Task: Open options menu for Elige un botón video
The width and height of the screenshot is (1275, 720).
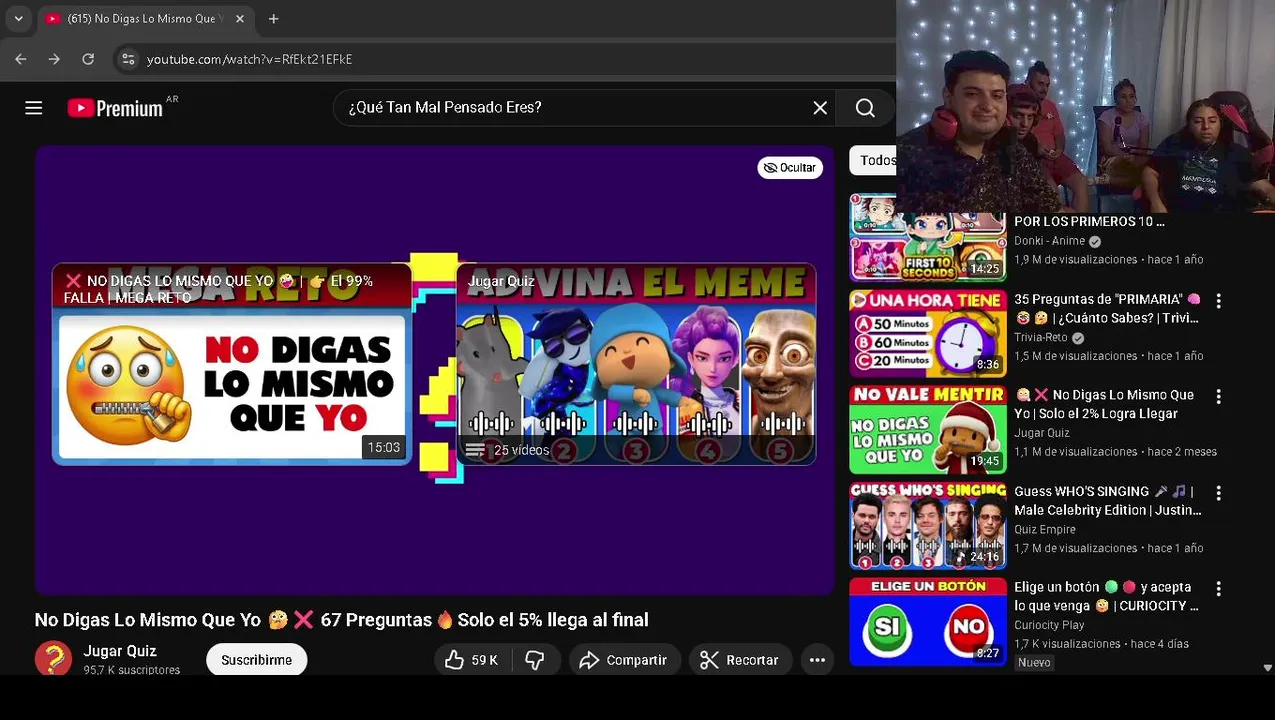Action: coord(1218,589)
